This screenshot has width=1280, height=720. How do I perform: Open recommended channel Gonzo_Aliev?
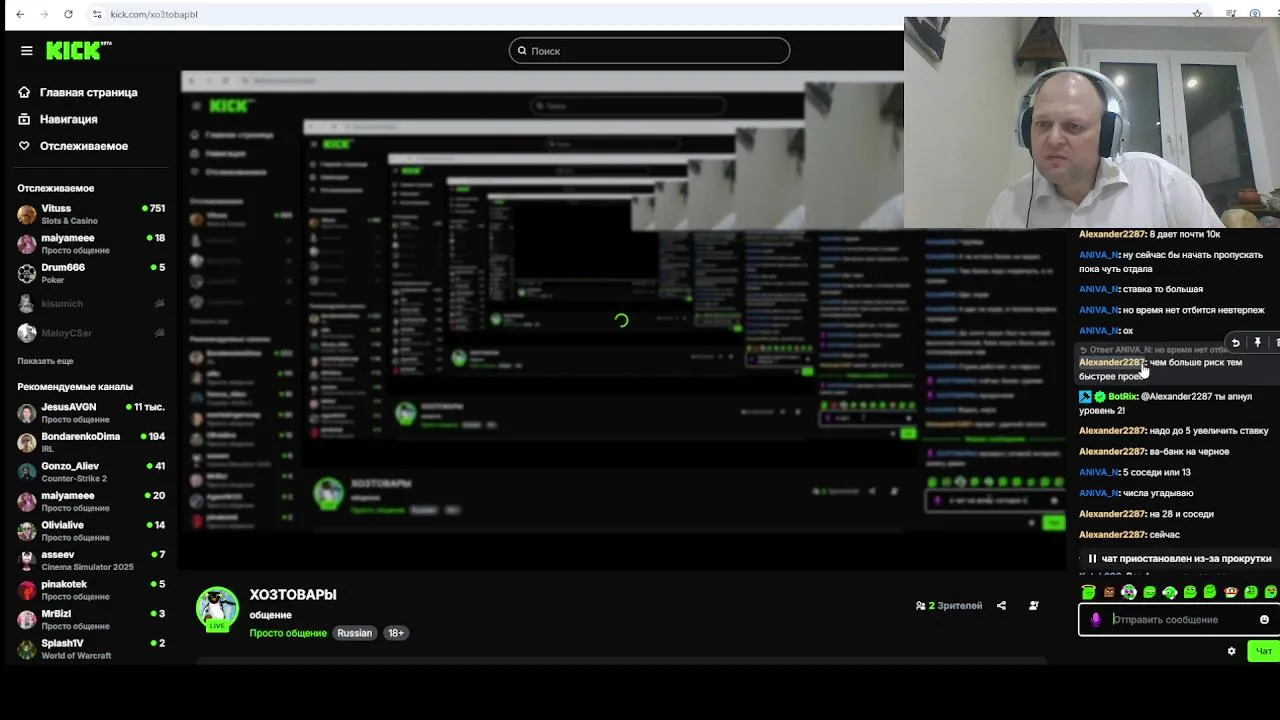coord(90,472)
